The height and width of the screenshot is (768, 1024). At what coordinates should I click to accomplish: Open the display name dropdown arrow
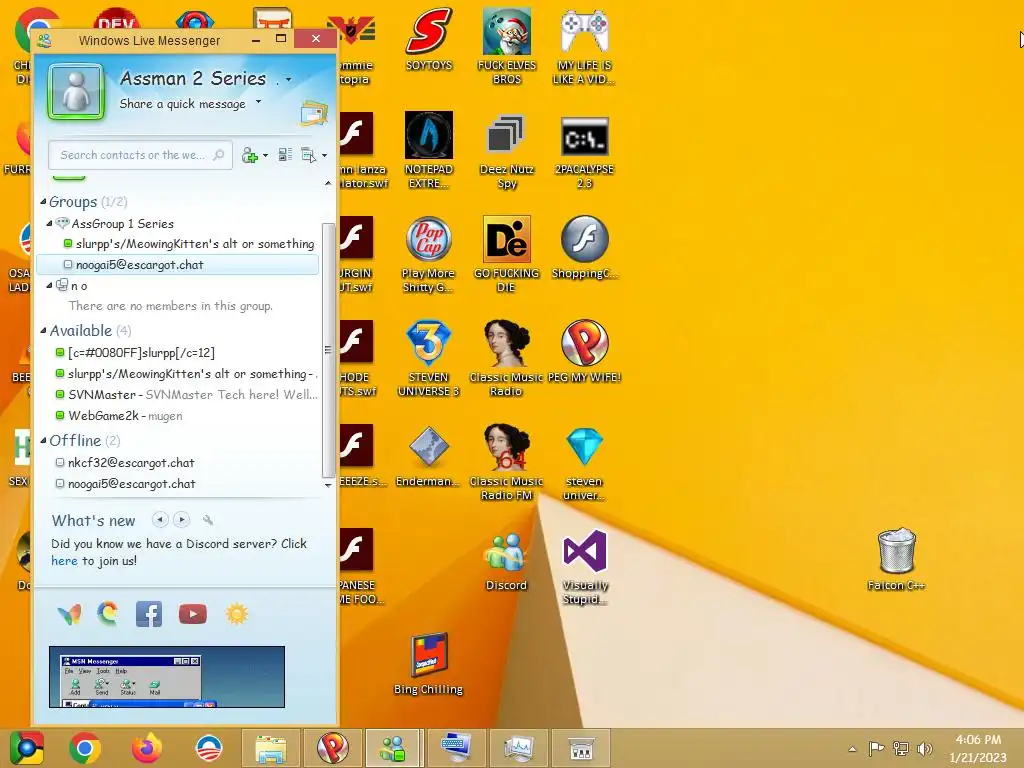pos(288,80)
